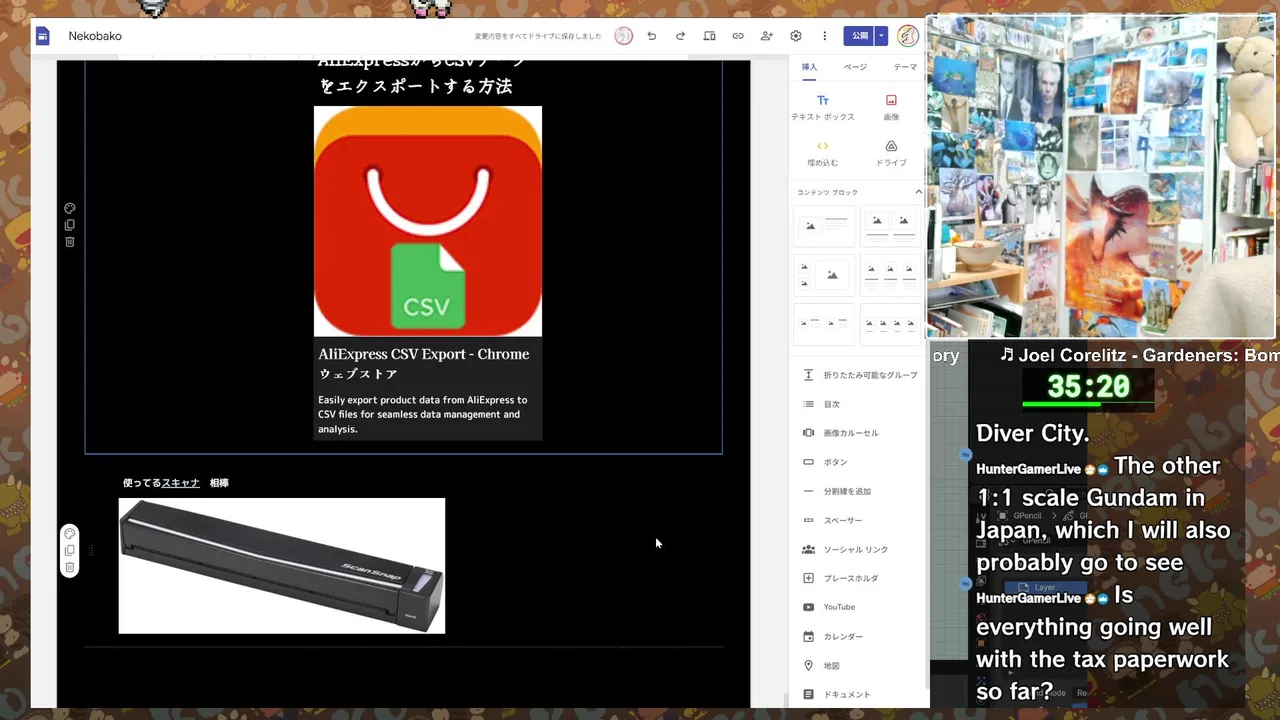
Task: Choose content block with one image and text
Action: tap(824, 225)
